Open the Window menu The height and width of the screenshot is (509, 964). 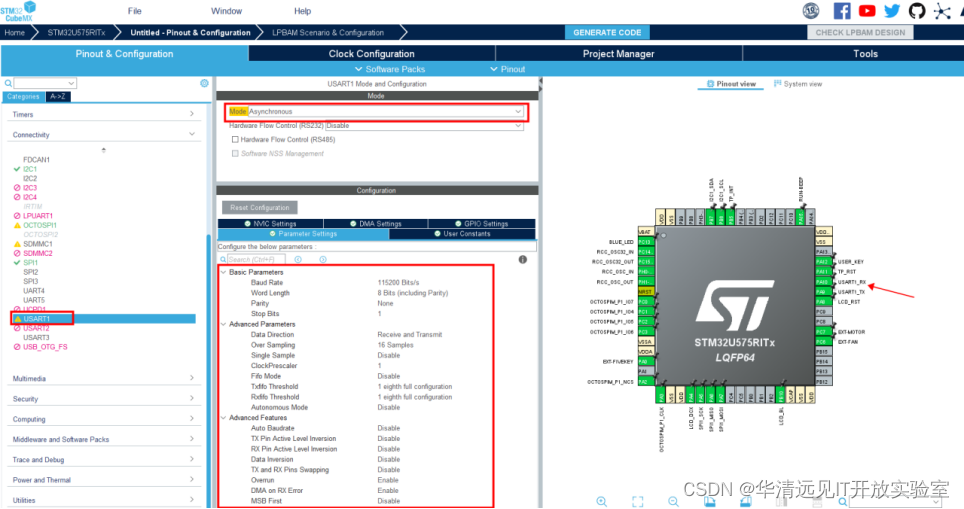[226, 11]
